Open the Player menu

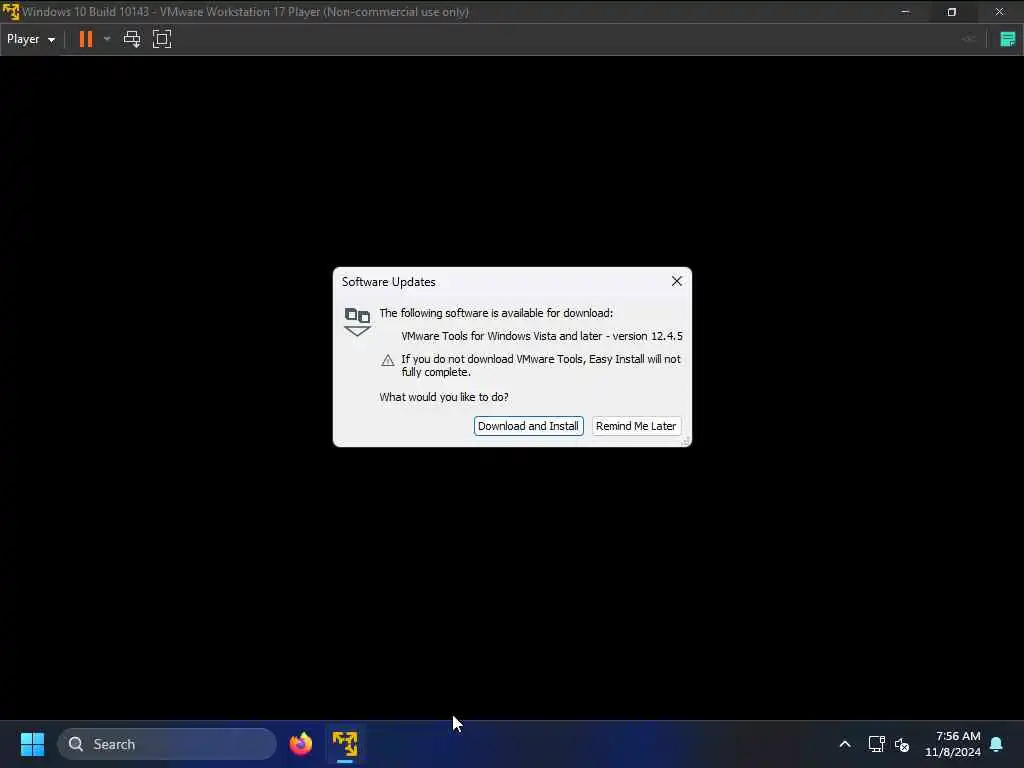[31, 39]
